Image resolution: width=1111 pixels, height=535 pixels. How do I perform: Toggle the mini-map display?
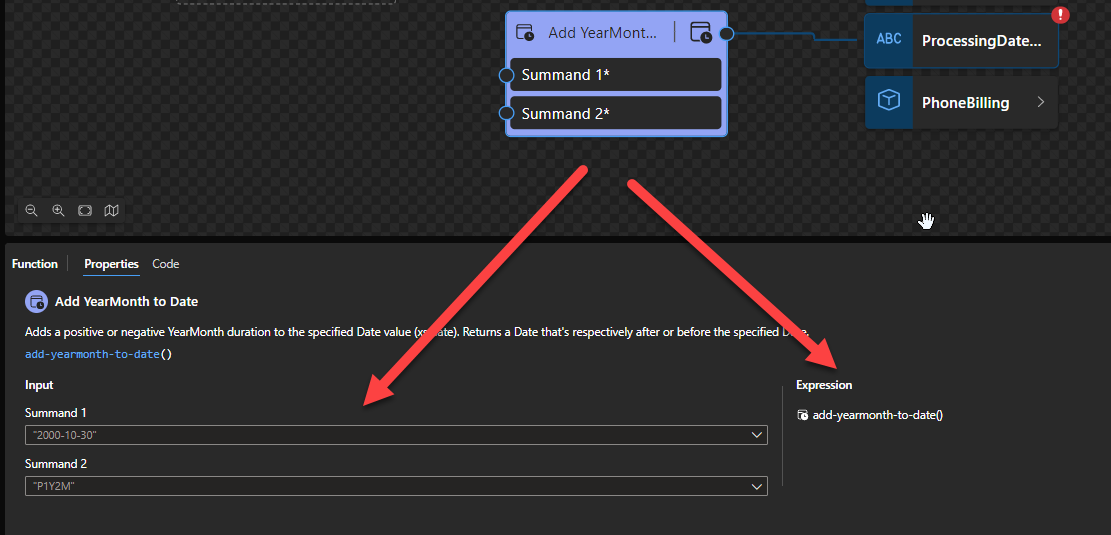(x=112, y=210)
